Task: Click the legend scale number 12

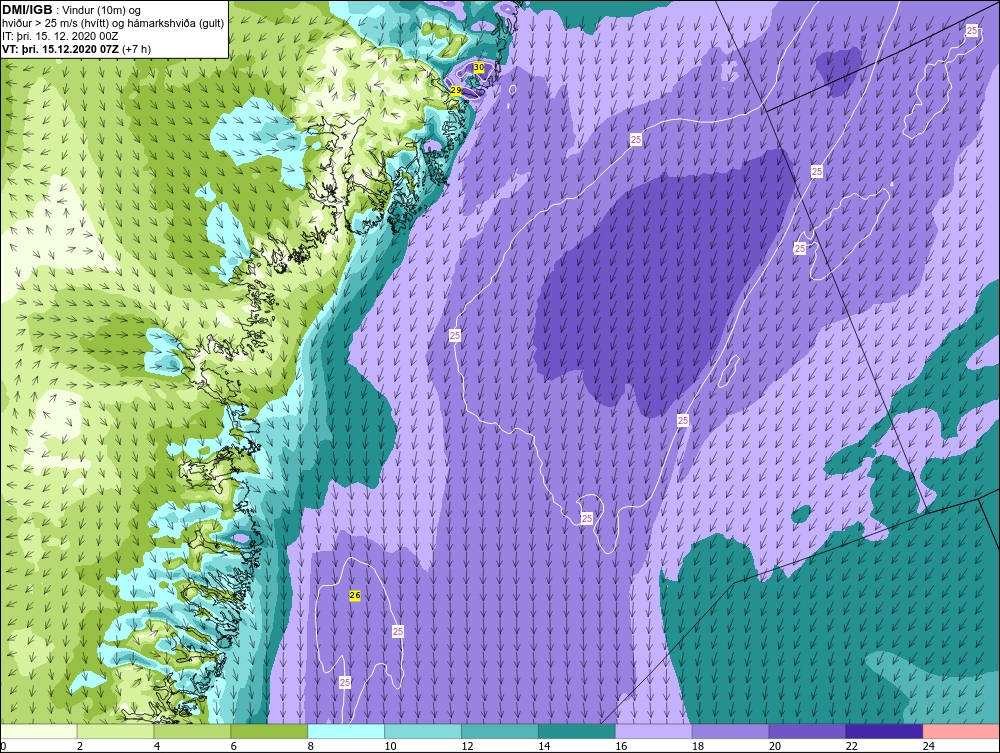Action: tap(467, 746)
